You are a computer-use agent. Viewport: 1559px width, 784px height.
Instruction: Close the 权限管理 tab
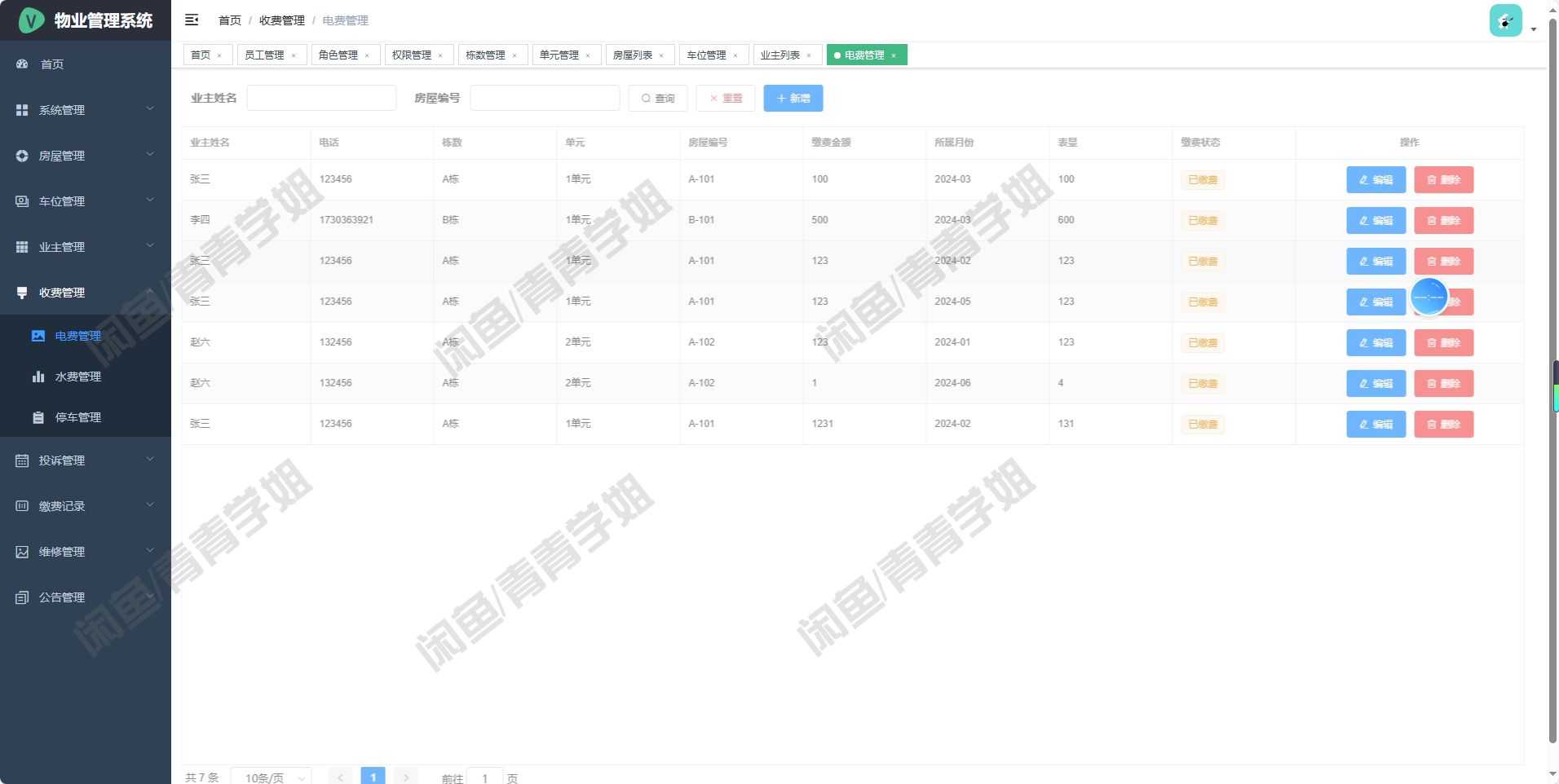click(x=440, y=55)
